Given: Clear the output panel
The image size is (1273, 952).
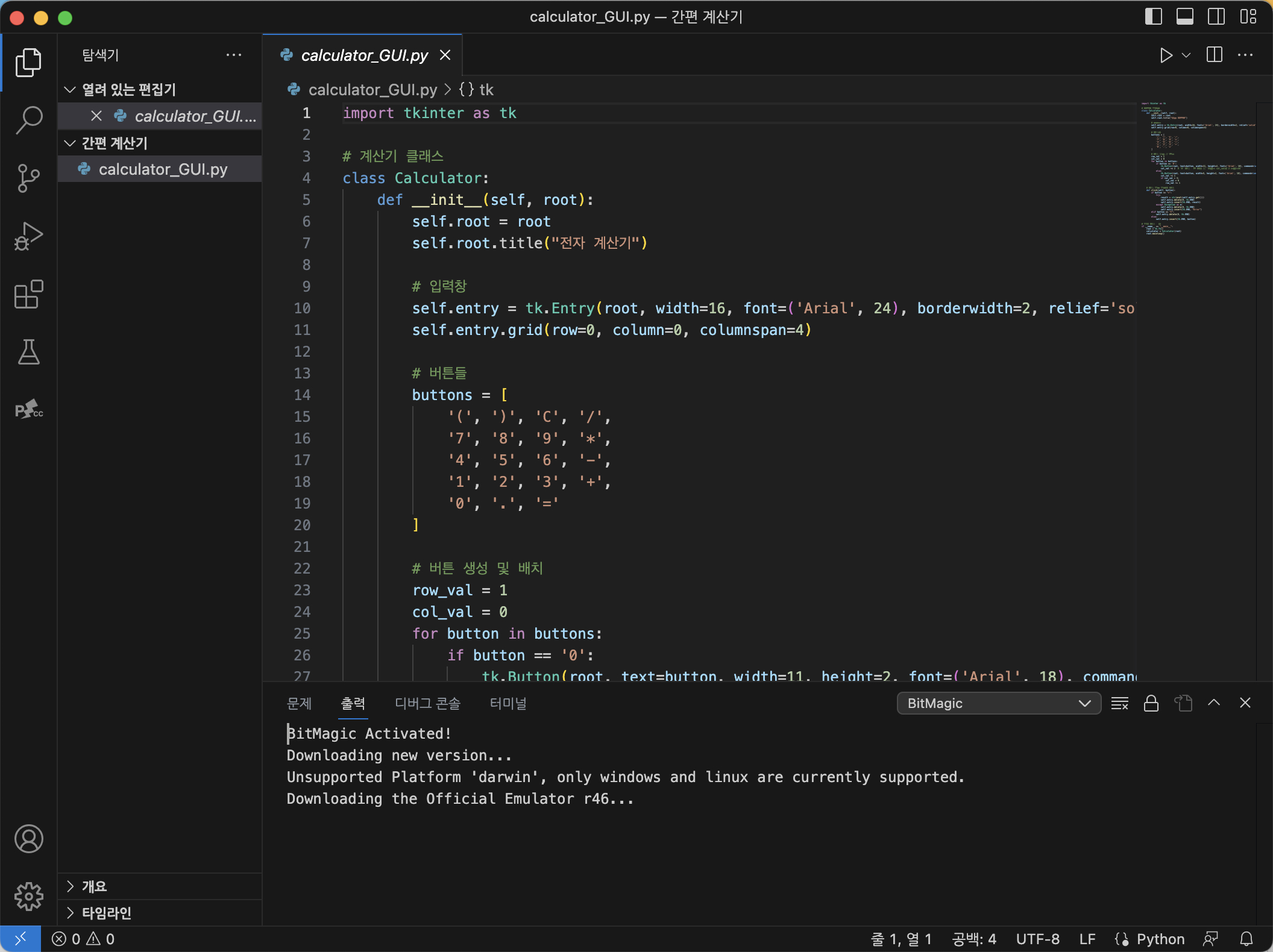Looking at the screenshot, I should (1119, 703).
